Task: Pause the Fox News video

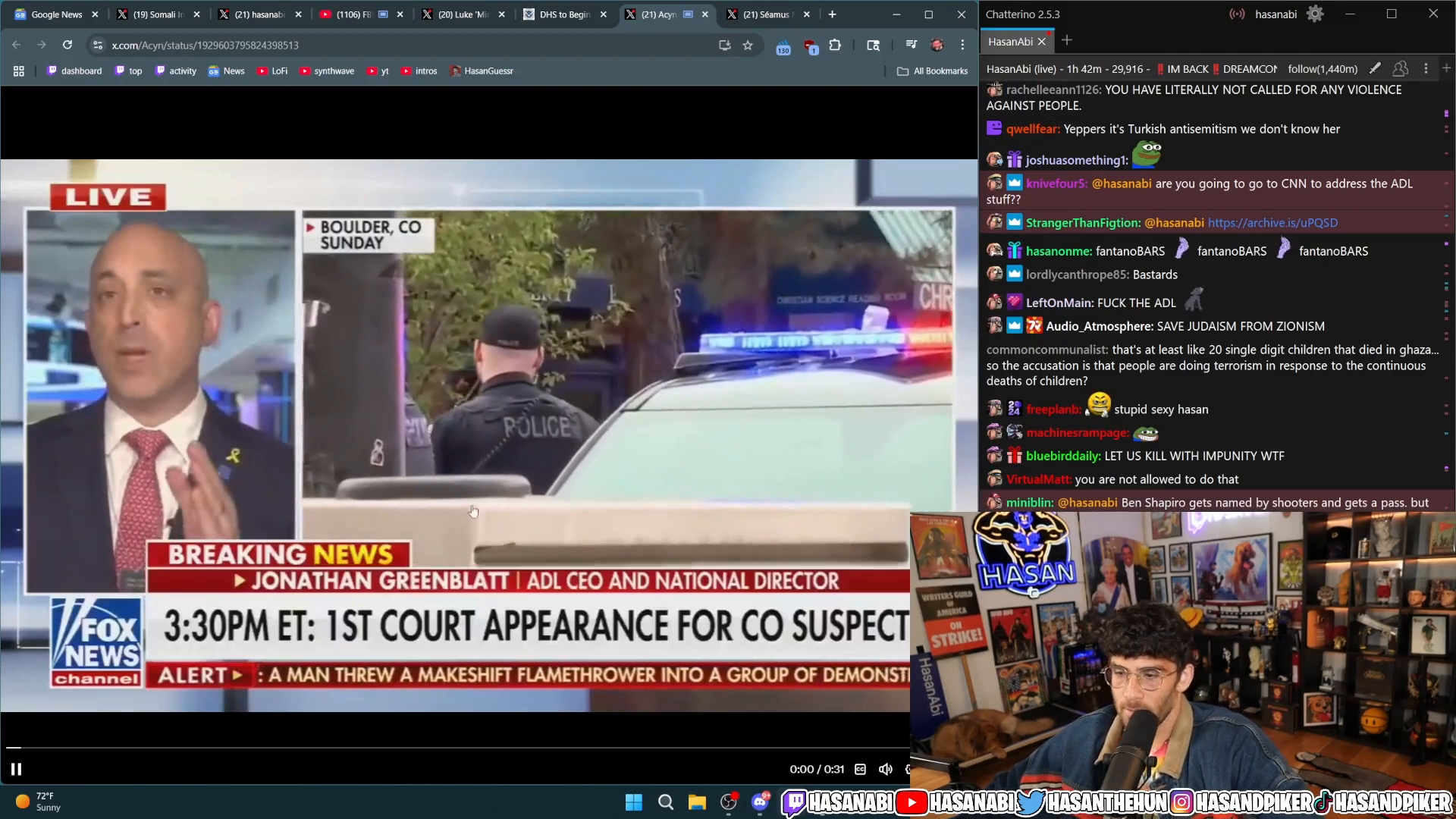Action: (16, 769)
